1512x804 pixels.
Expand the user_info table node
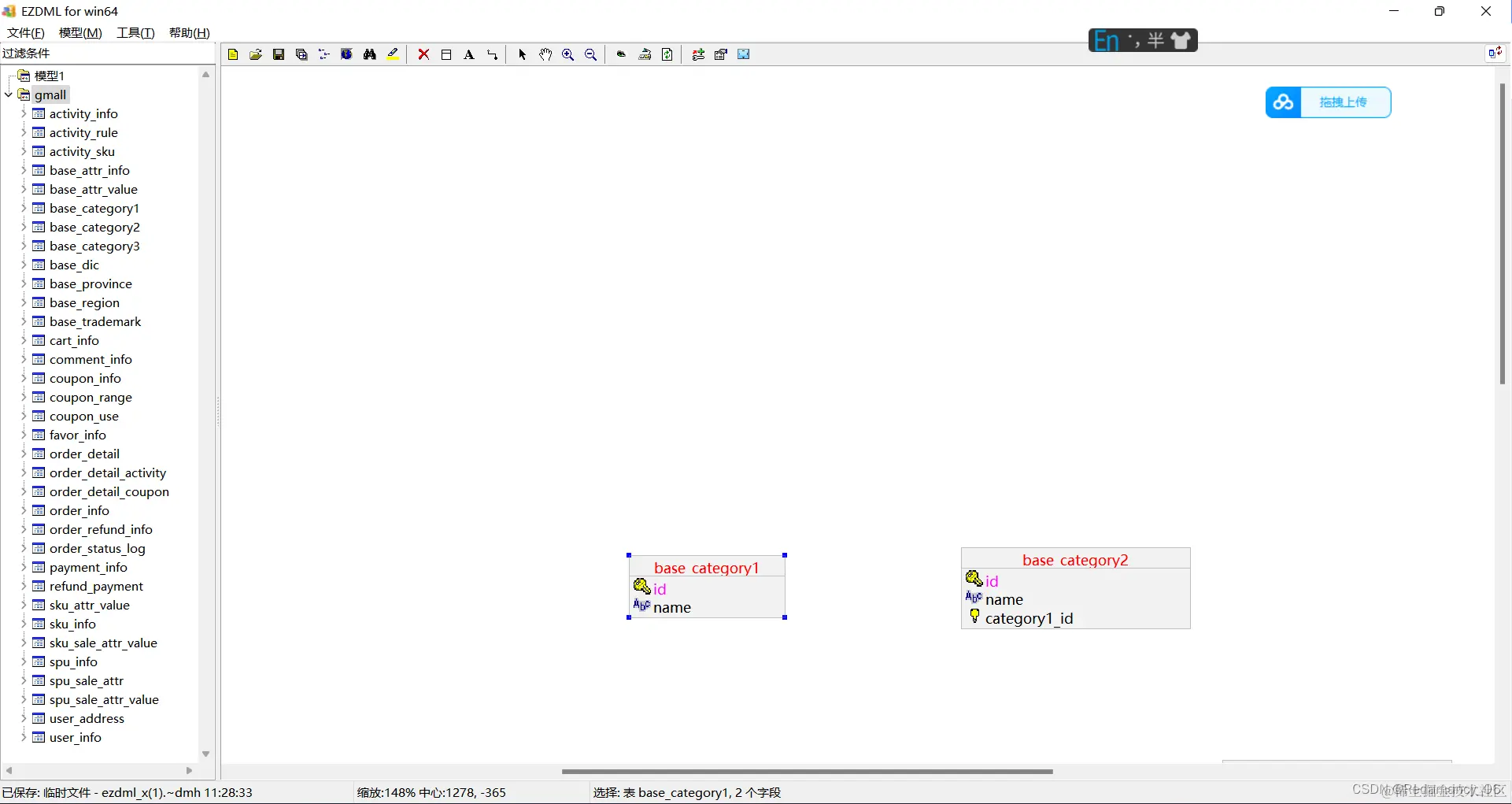24,737
